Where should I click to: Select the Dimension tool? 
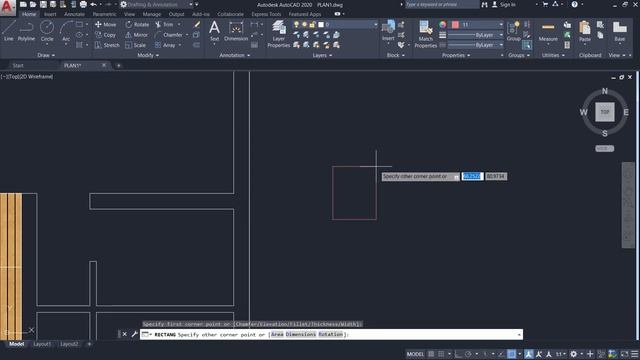pos(236,31)
